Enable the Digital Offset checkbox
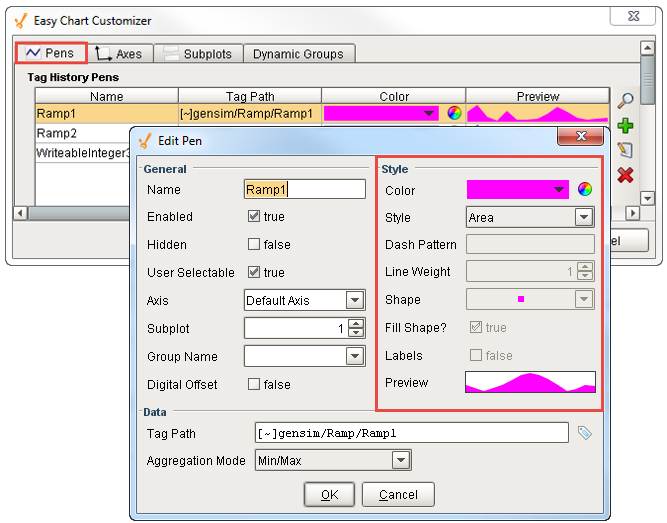The image size is (667, 523). coord(254,385)
